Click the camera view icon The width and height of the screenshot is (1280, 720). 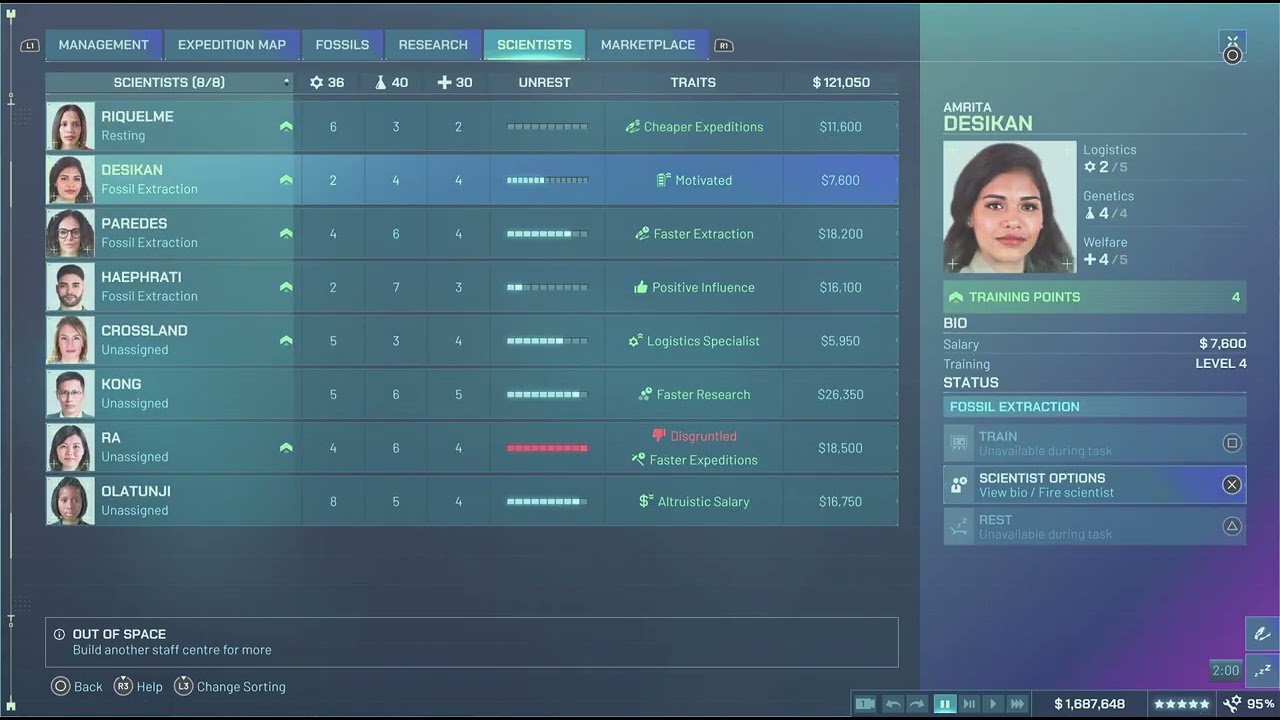pos(866,704)
